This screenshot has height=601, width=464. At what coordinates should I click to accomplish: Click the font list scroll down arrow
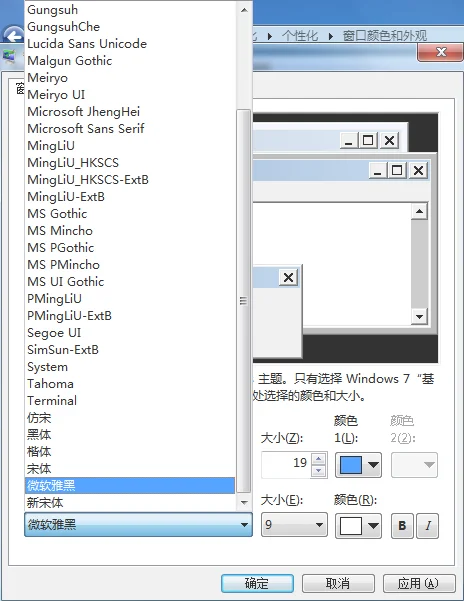[244, 502]
